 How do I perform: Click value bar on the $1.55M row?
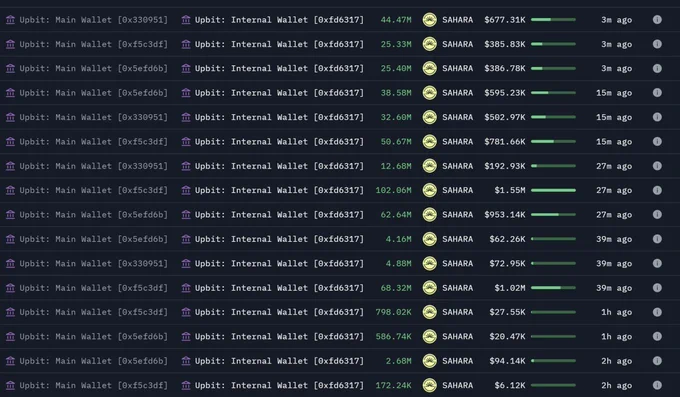click(553, 190)
